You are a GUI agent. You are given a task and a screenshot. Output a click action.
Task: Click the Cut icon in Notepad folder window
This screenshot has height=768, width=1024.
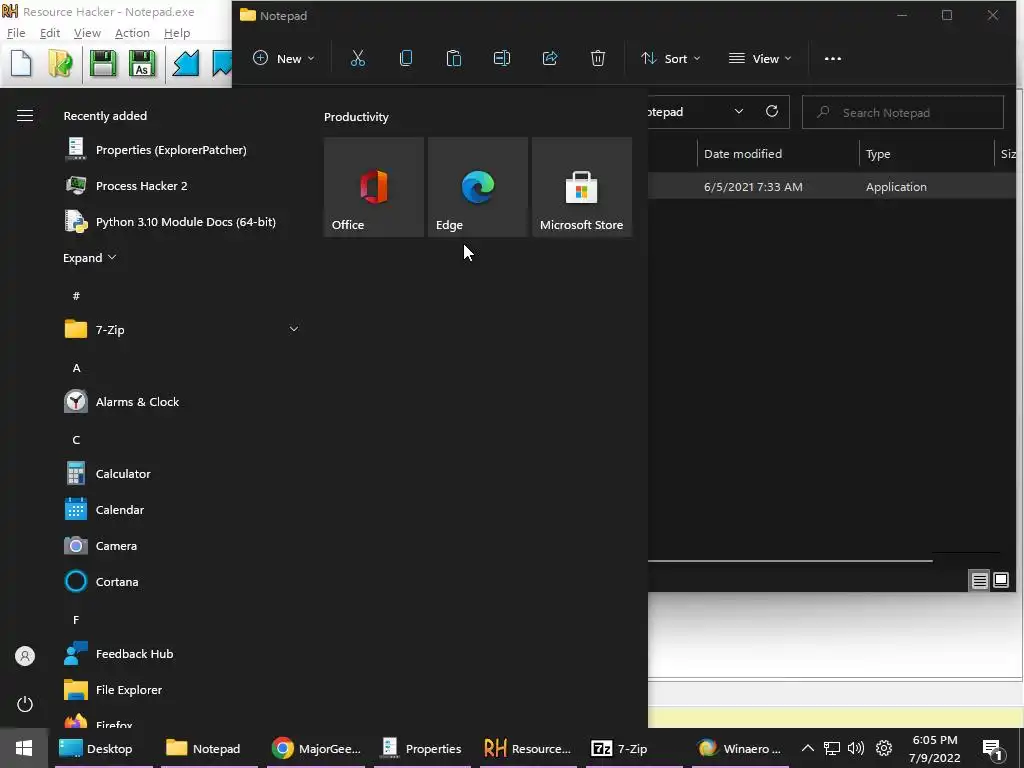click(x=358, y=58)
